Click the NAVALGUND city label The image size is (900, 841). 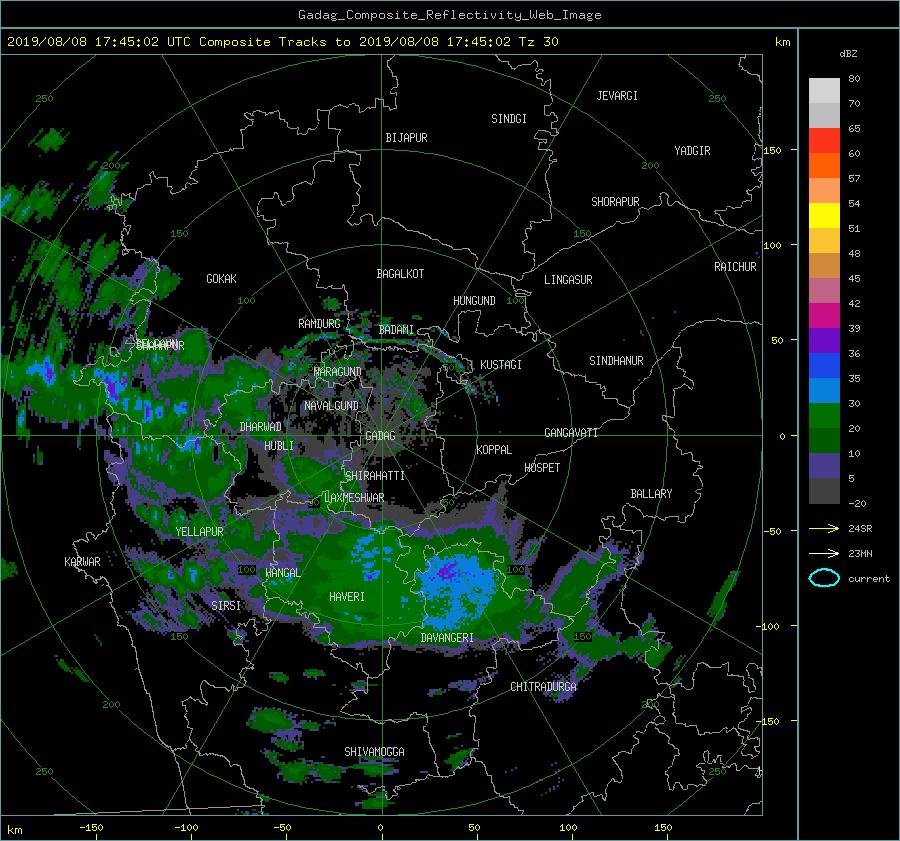pyautogui.click(x=331, y=406)
